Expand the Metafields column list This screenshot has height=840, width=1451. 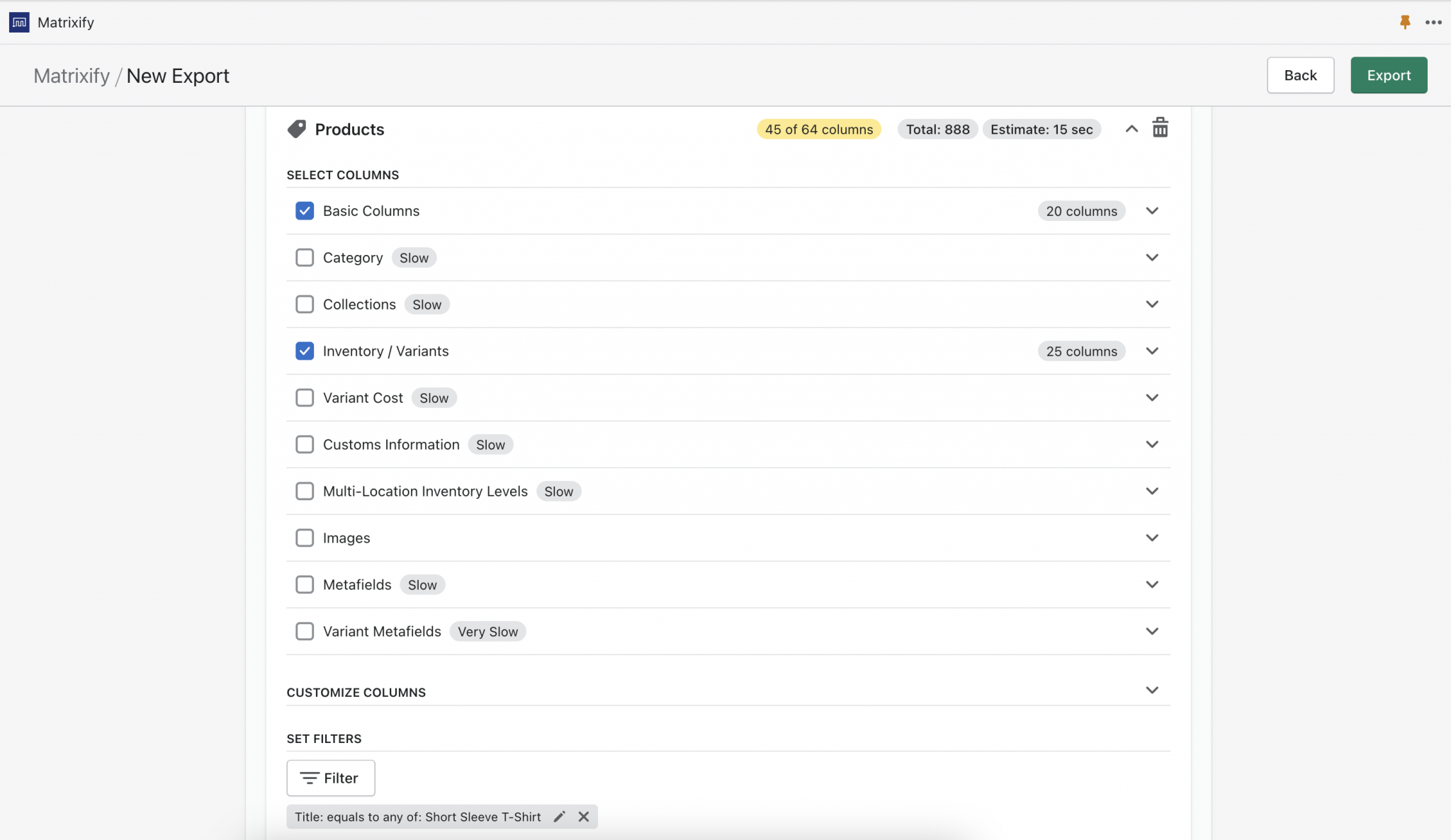[1152, 584]
